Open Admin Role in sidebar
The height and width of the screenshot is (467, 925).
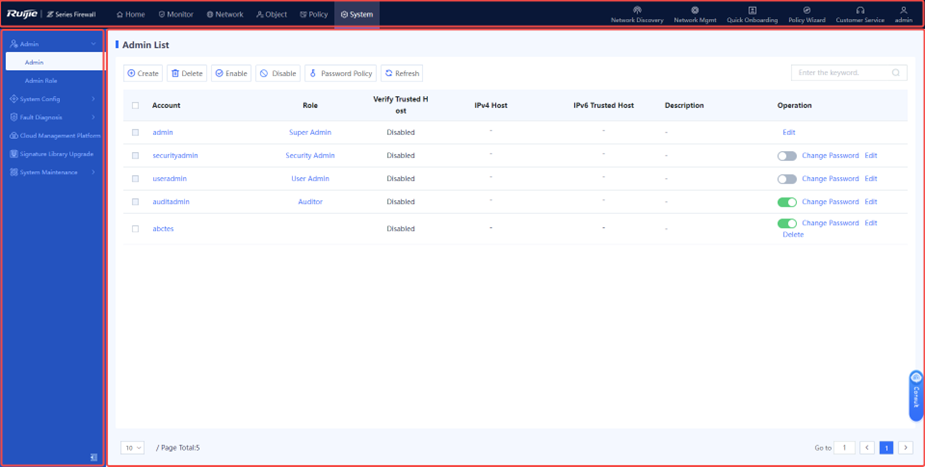[x=41, y=81]
